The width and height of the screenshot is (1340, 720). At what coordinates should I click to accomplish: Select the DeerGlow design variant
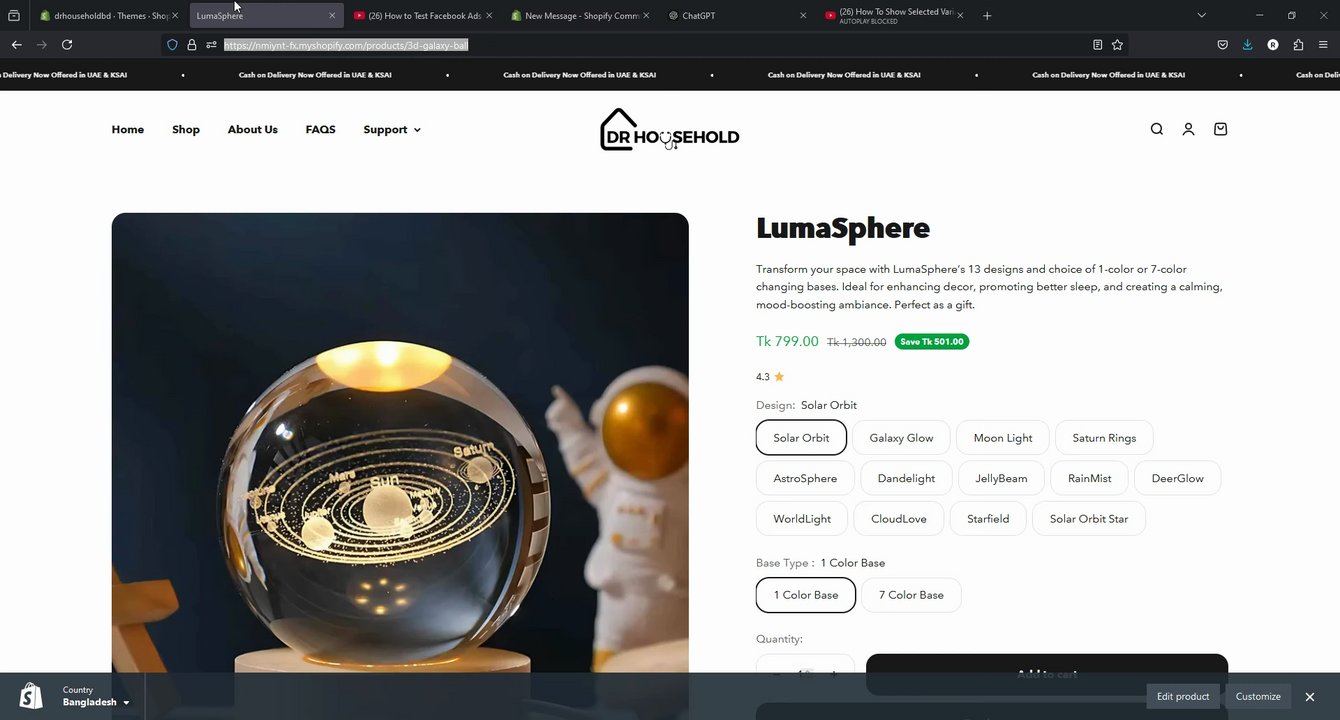coord(1177,478)
